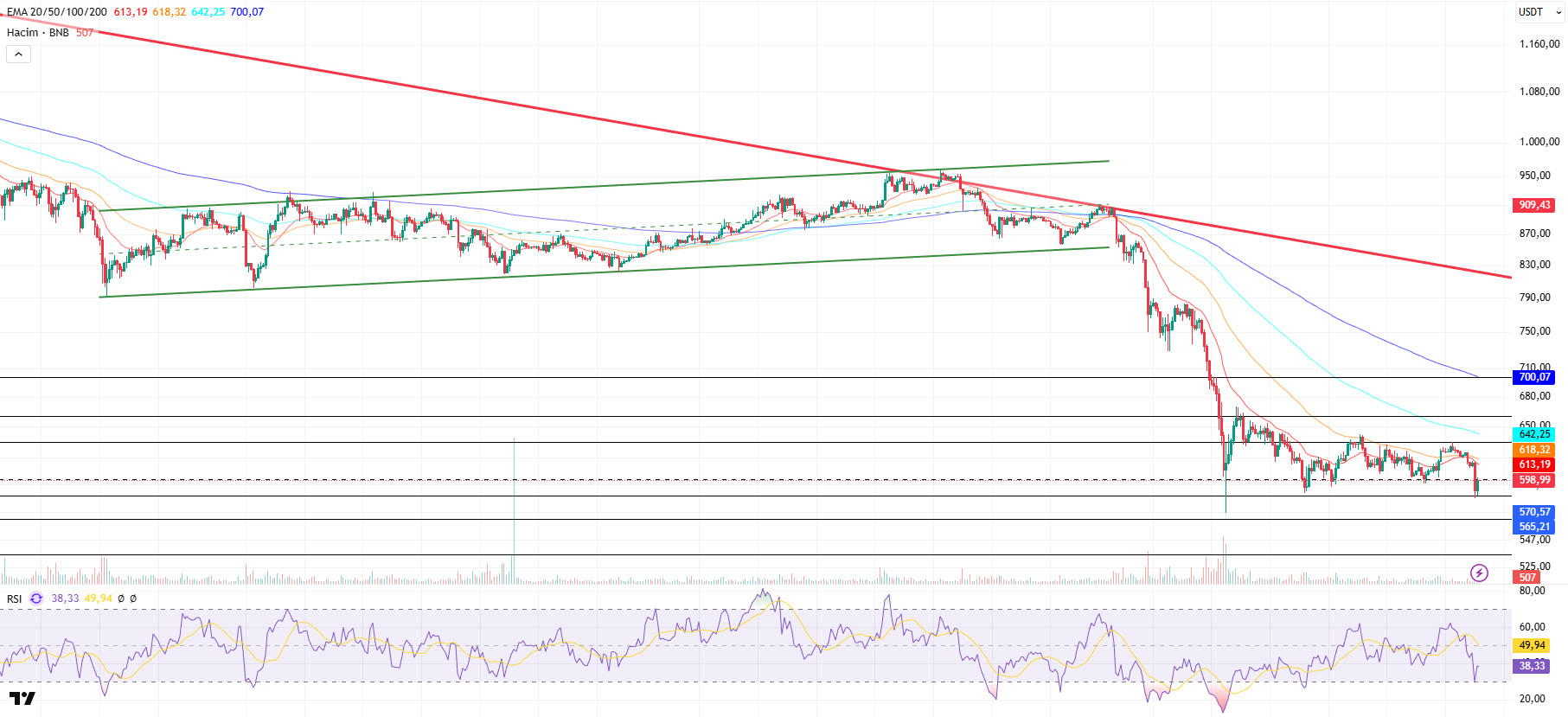Open the USDT currency dropdown
Screen dimensions: 1568x717
pyautogui.click(x=1539, y=12)
